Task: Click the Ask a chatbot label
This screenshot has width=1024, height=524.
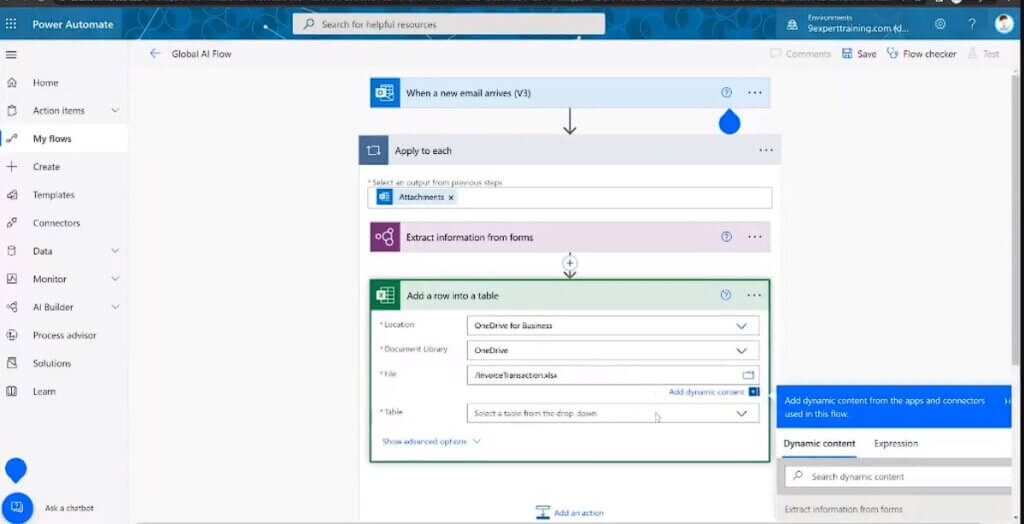Action: click(69, 508)
